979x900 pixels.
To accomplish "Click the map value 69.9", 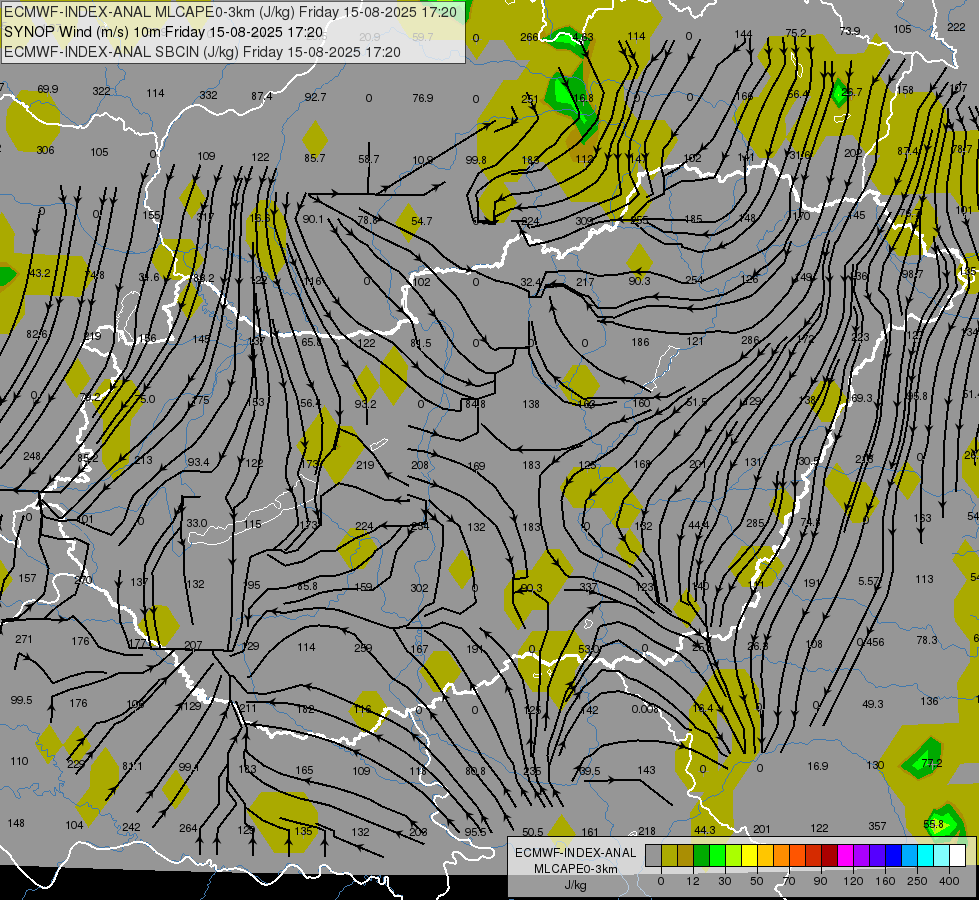I will [x=47, y=89].
